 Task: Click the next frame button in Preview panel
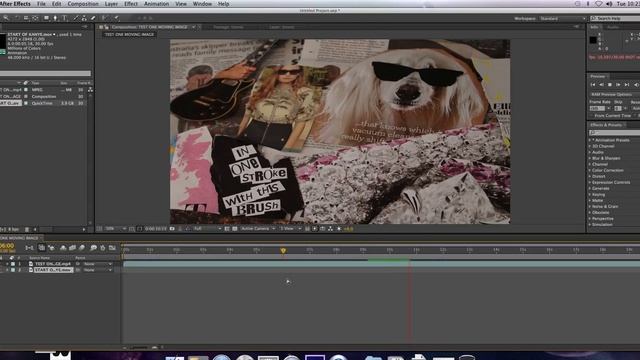click(618, 84)
